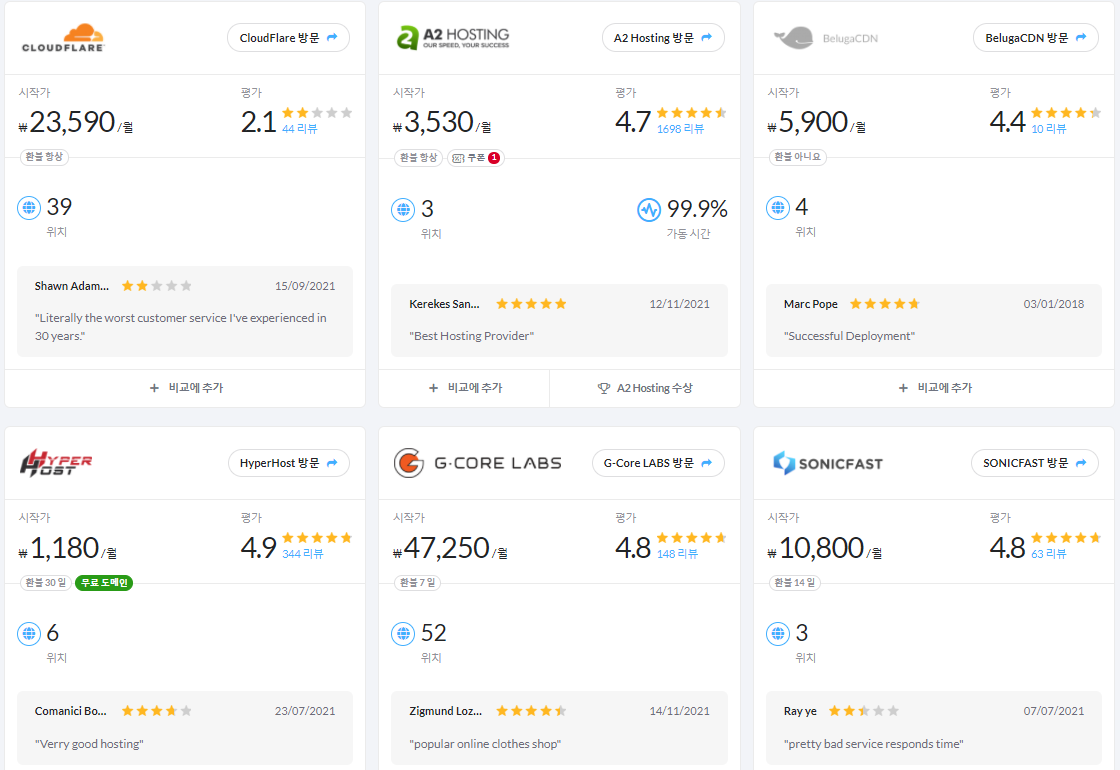Visit HyperHost via 방문 button

pos(289,463)
